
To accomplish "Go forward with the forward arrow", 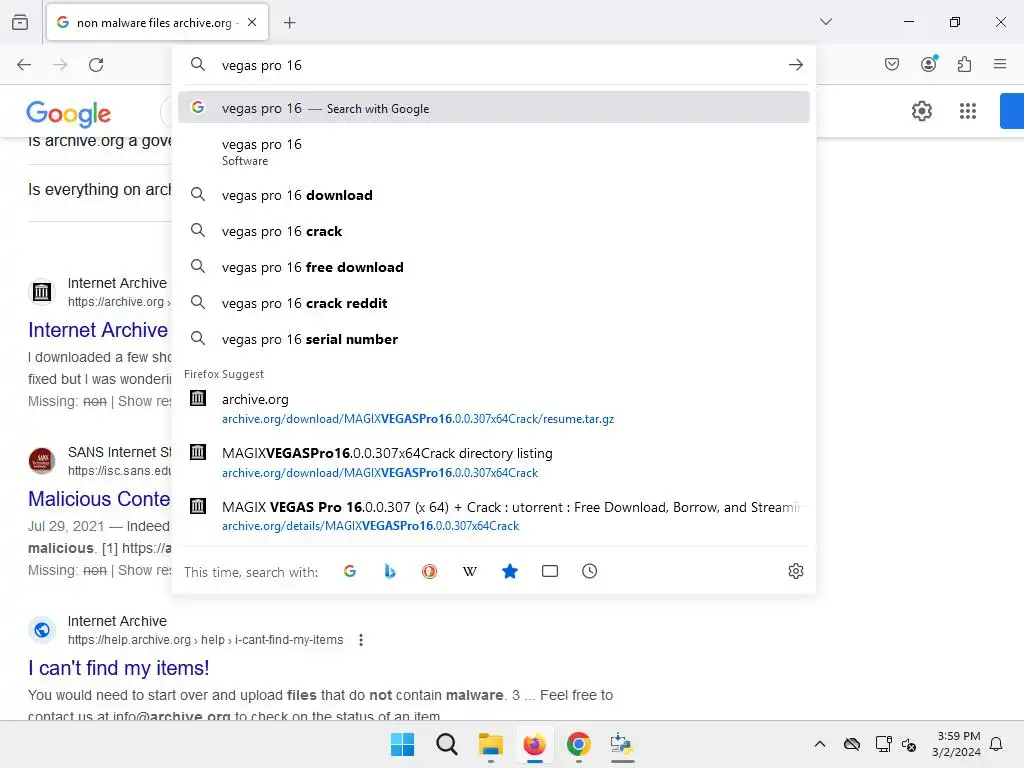I will point(60,65).
